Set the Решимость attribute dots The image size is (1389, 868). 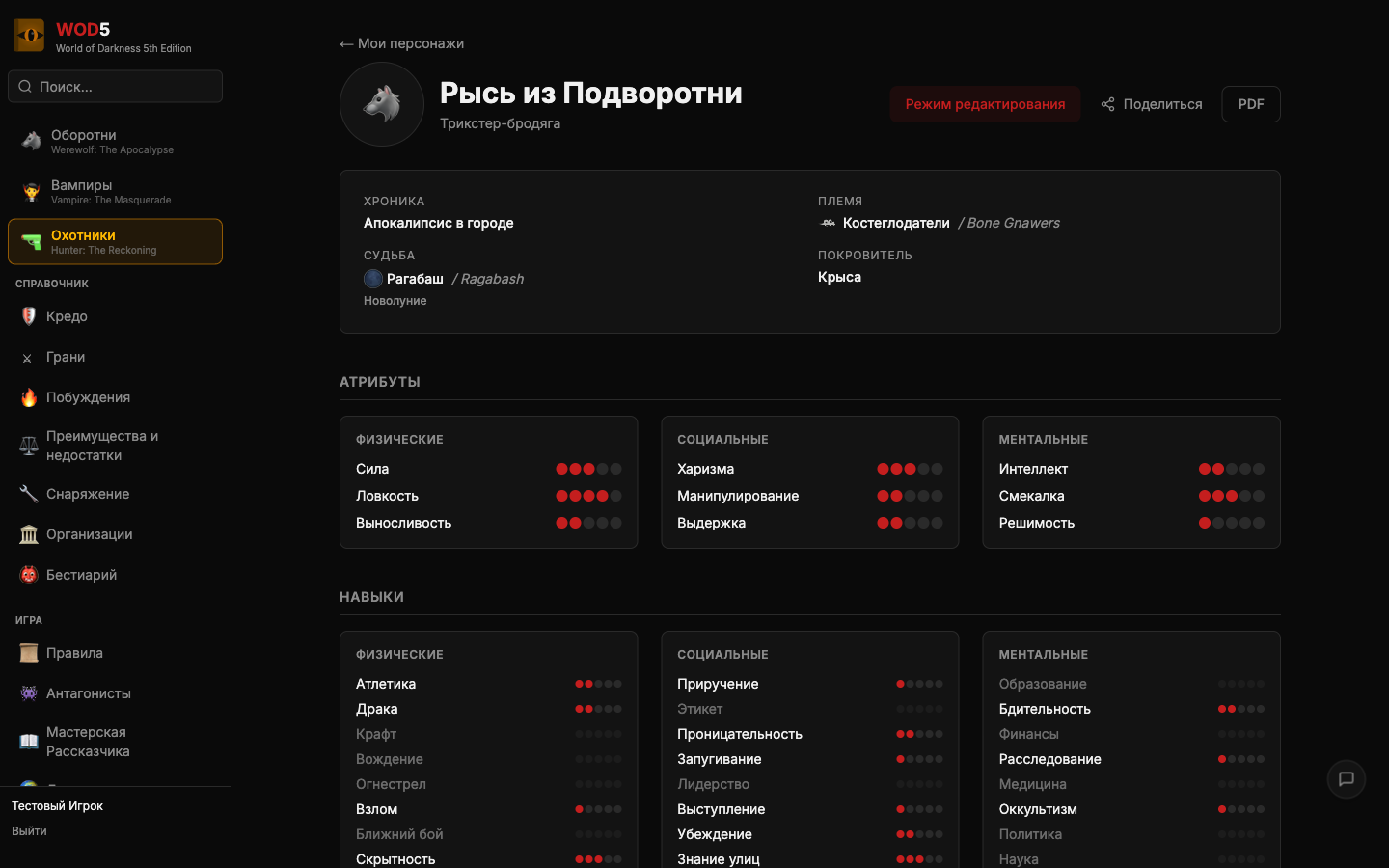point(1231,523)
